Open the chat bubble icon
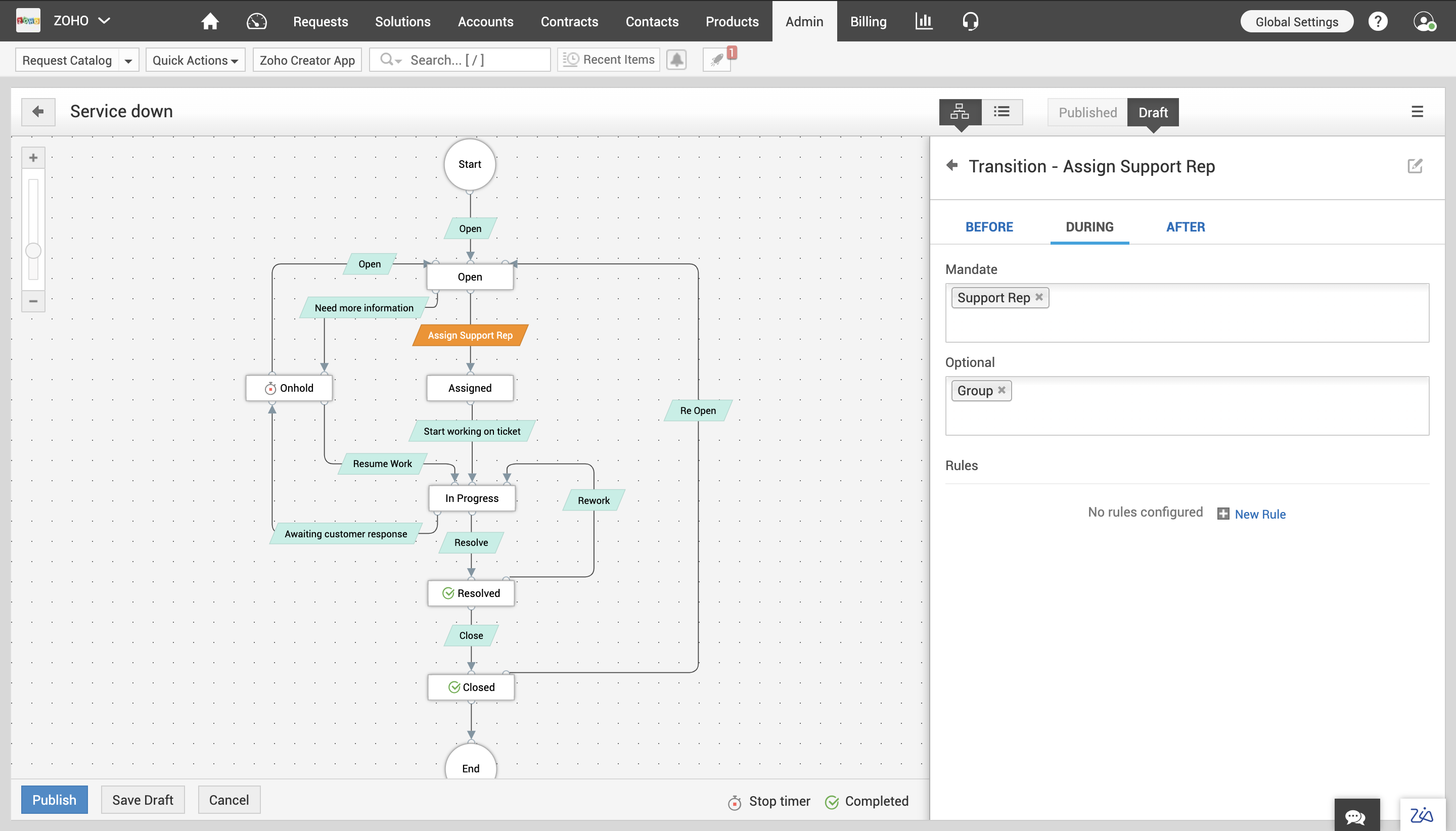Image resolution: width=1456 pixels, height=831 pixels. [1356, 817]
